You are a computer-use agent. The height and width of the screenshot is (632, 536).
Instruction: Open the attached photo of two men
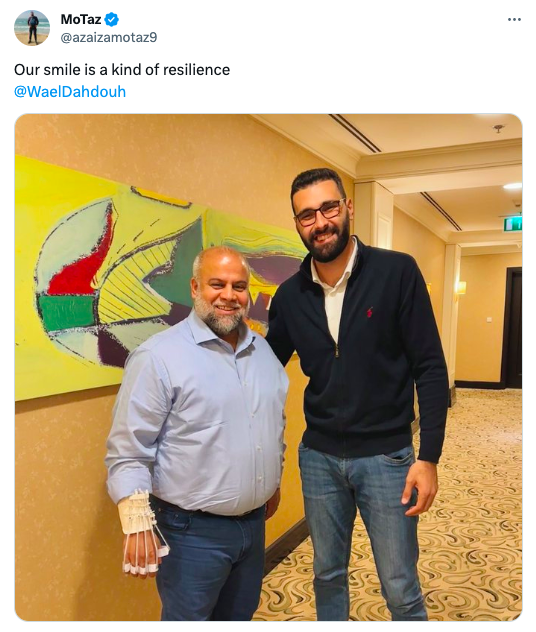click(x=268, y=368)
